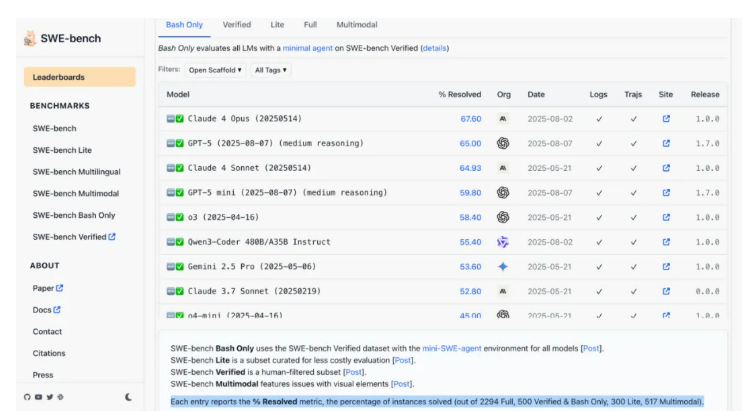Sort by Model column header
Image resolution: width=746 pixels, height=412 pixels.
178,95
